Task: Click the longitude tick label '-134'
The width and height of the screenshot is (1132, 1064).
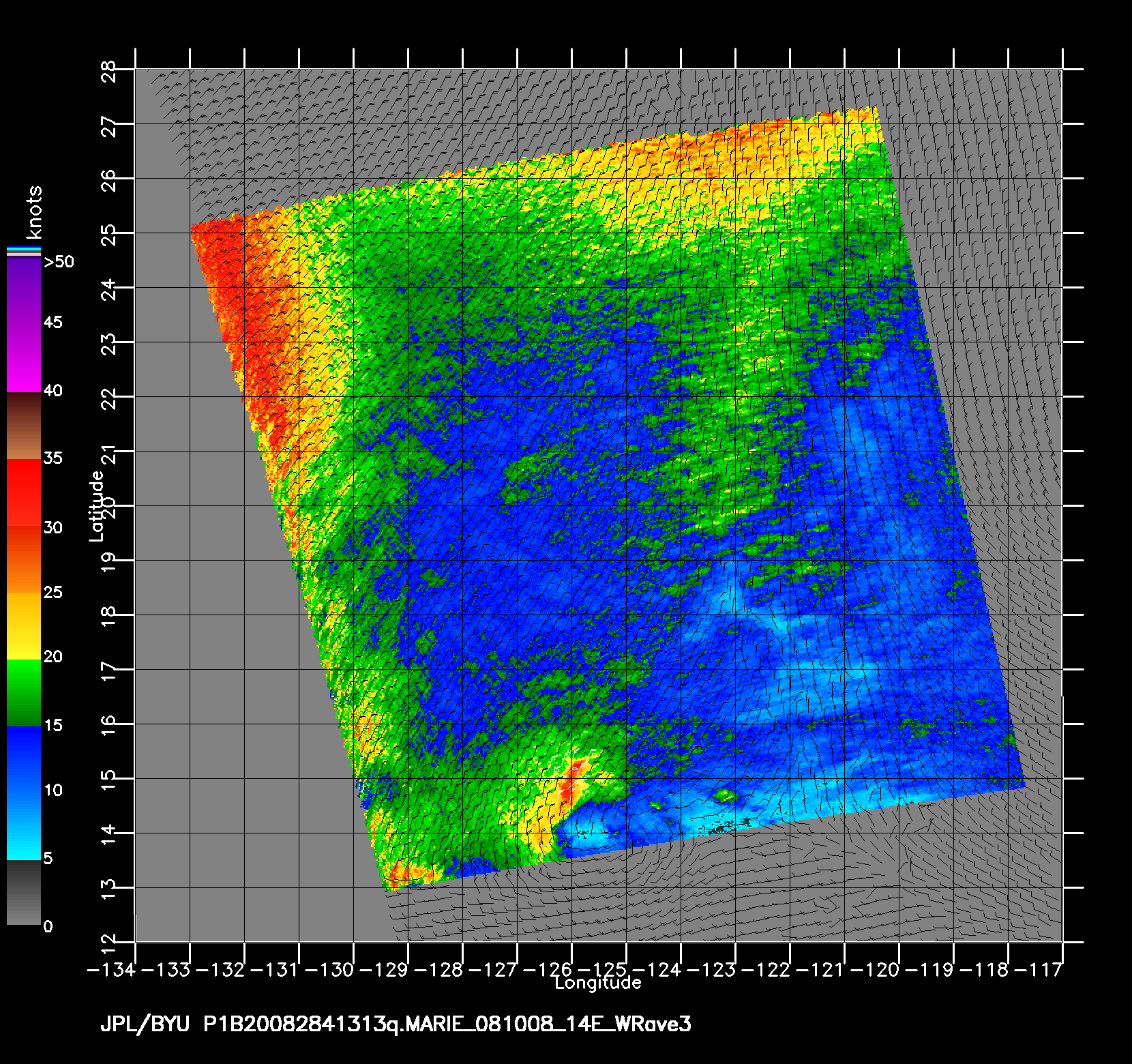Action: [x=113, y=969]
